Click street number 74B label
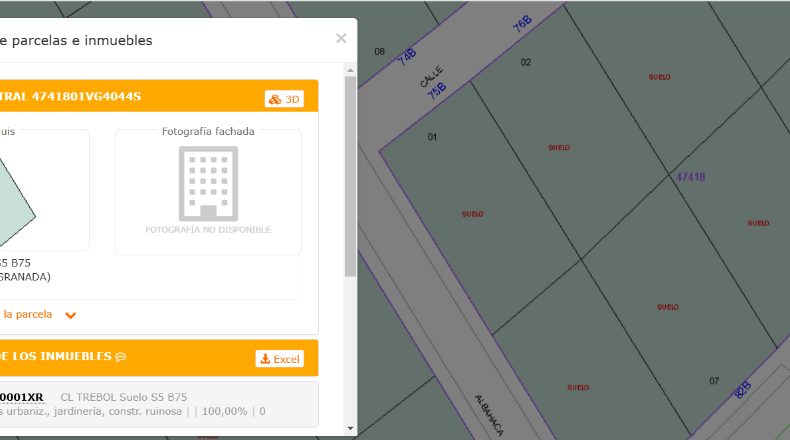The width and height of the screenshot is (790, 440). 407,57
